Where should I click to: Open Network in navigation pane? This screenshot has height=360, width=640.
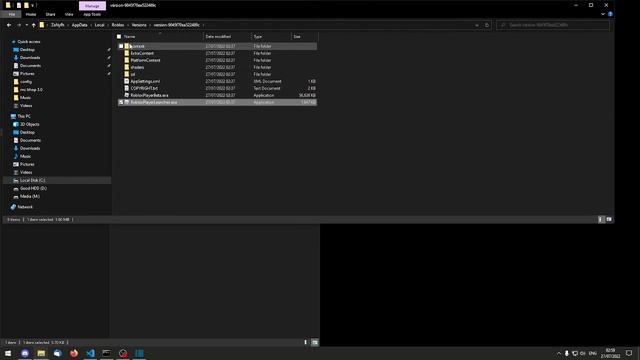click(x=24, y=207)
